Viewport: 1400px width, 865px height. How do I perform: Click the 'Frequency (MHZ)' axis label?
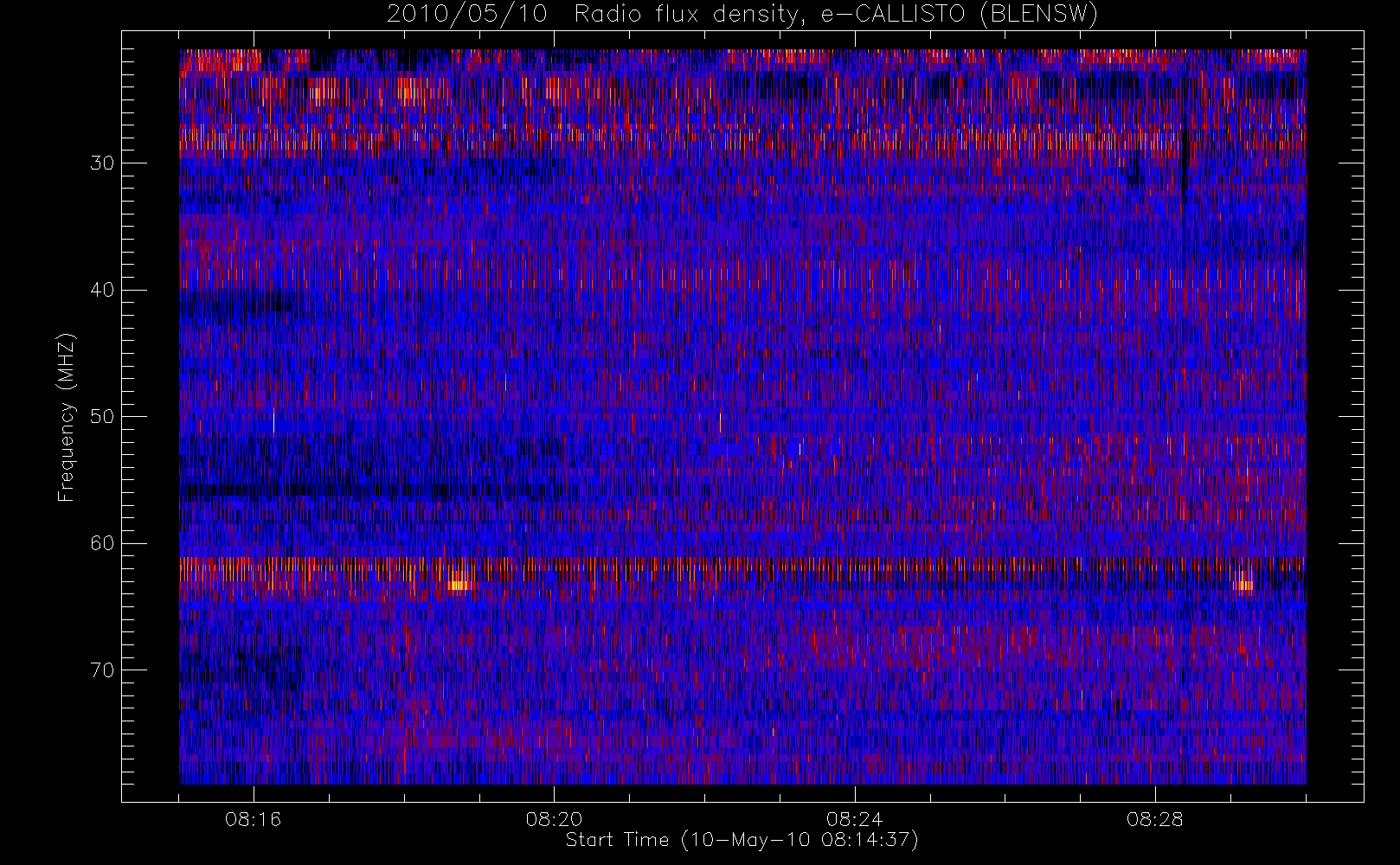pyautogui.click(x=67, y=417)
